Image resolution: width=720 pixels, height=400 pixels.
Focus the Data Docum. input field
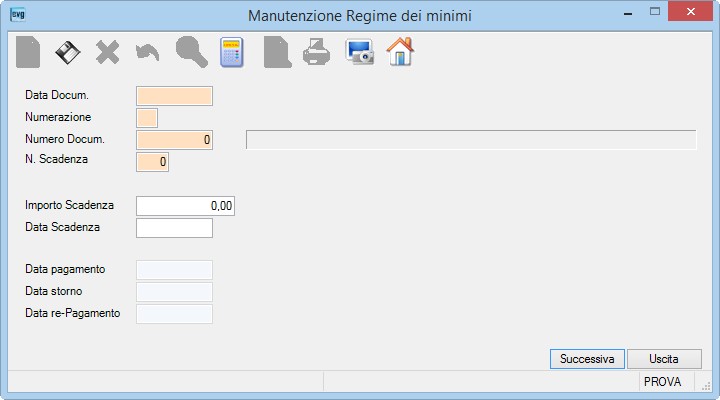174,96
